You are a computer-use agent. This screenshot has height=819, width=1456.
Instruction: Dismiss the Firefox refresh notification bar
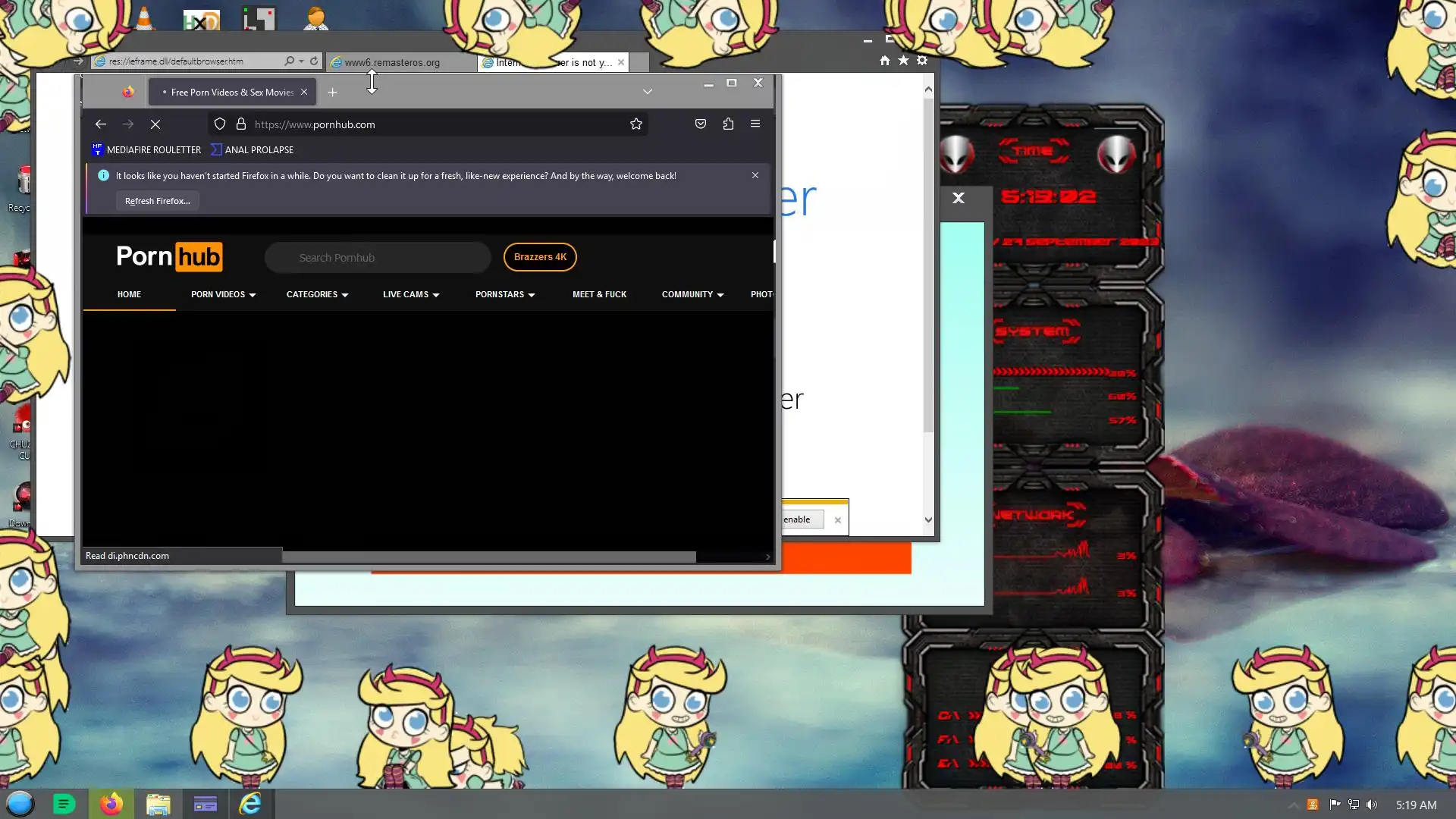pyautogui.click(x=755, y=175)
